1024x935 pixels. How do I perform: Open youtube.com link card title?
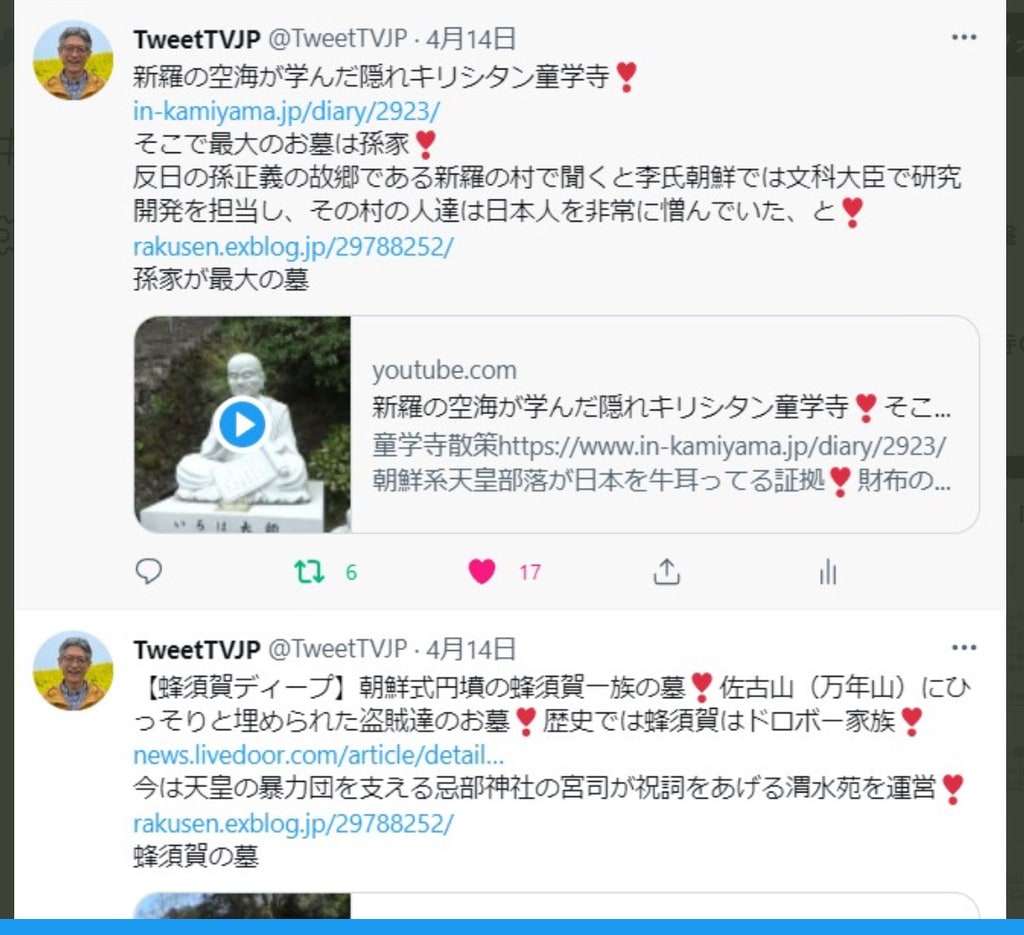661,407
